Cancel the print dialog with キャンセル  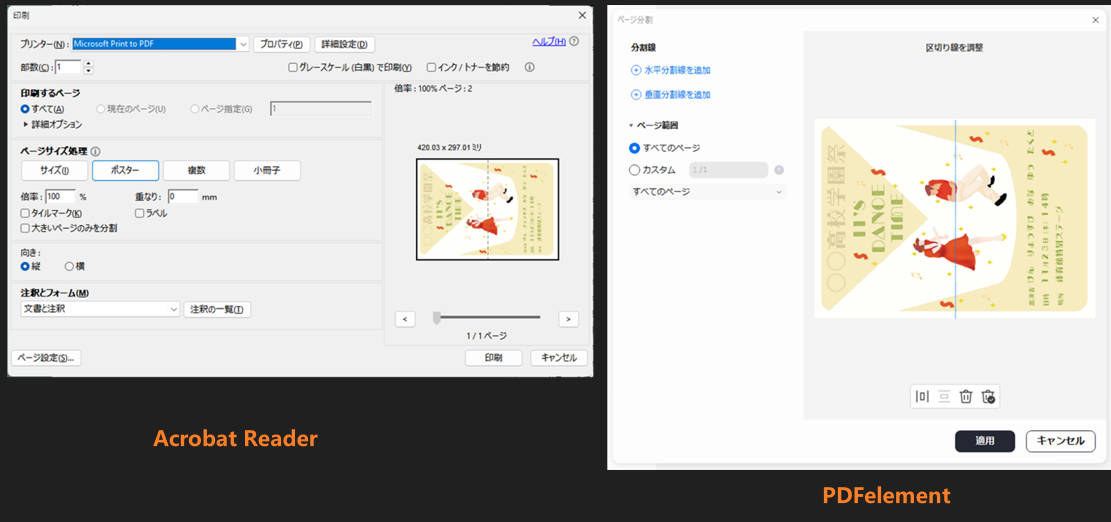[x=558, y=358]
